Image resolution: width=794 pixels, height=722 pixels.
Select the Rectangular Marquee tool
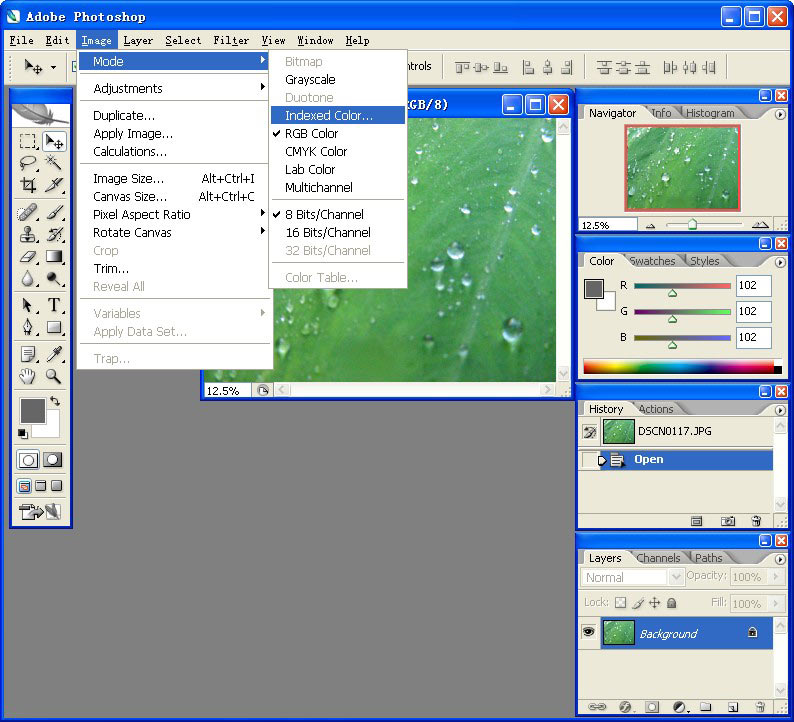point(28,141)
